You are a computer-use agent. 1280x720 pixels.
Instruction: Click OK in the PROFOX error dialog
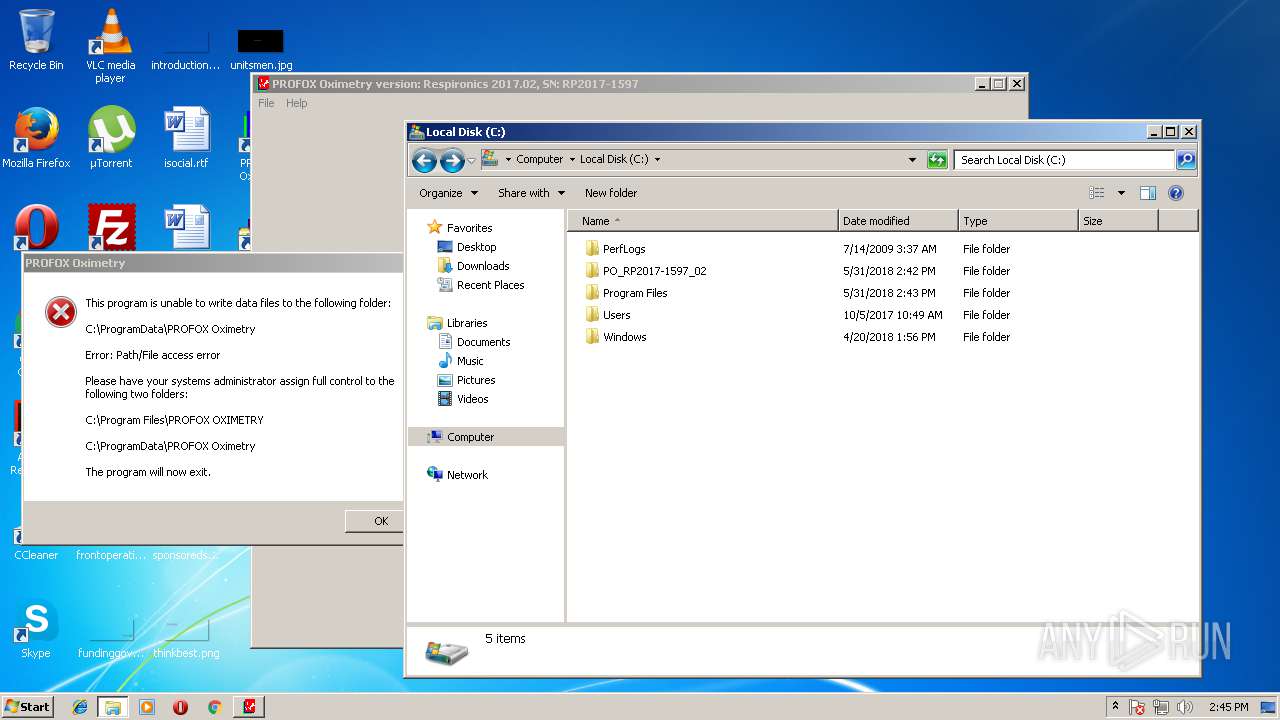[x=376, y=521]
